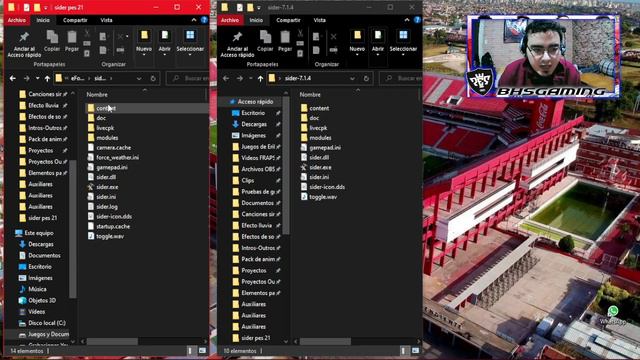Click the delete X icon in sider pes 21 ribbon

[120, 37]
